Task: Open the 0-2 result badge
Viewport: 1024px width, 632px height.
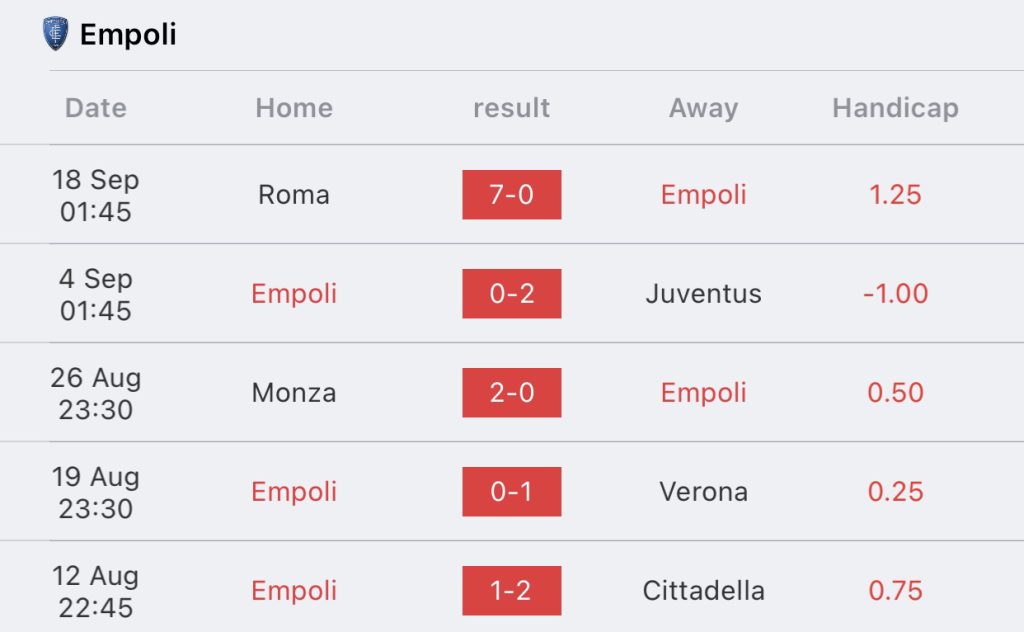Action: (512, 294)
